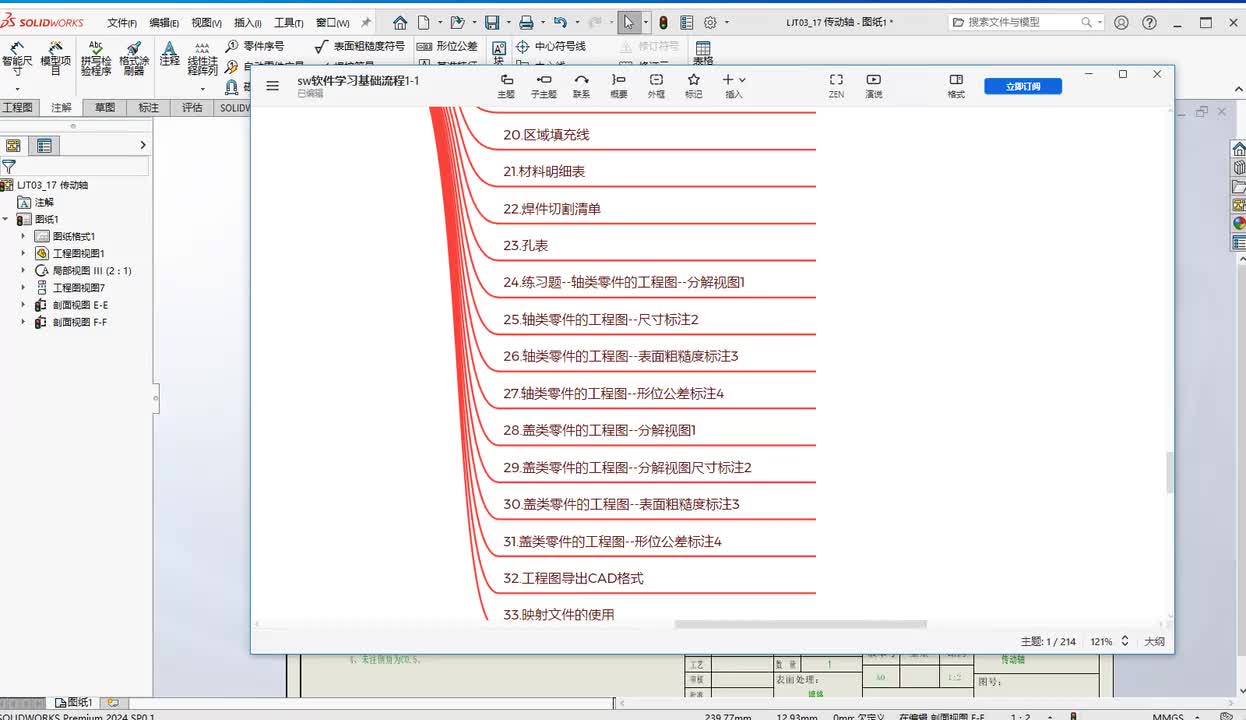Select the 中心符号线 center mark tool
1246x720 pixels.
pos(551,46)
